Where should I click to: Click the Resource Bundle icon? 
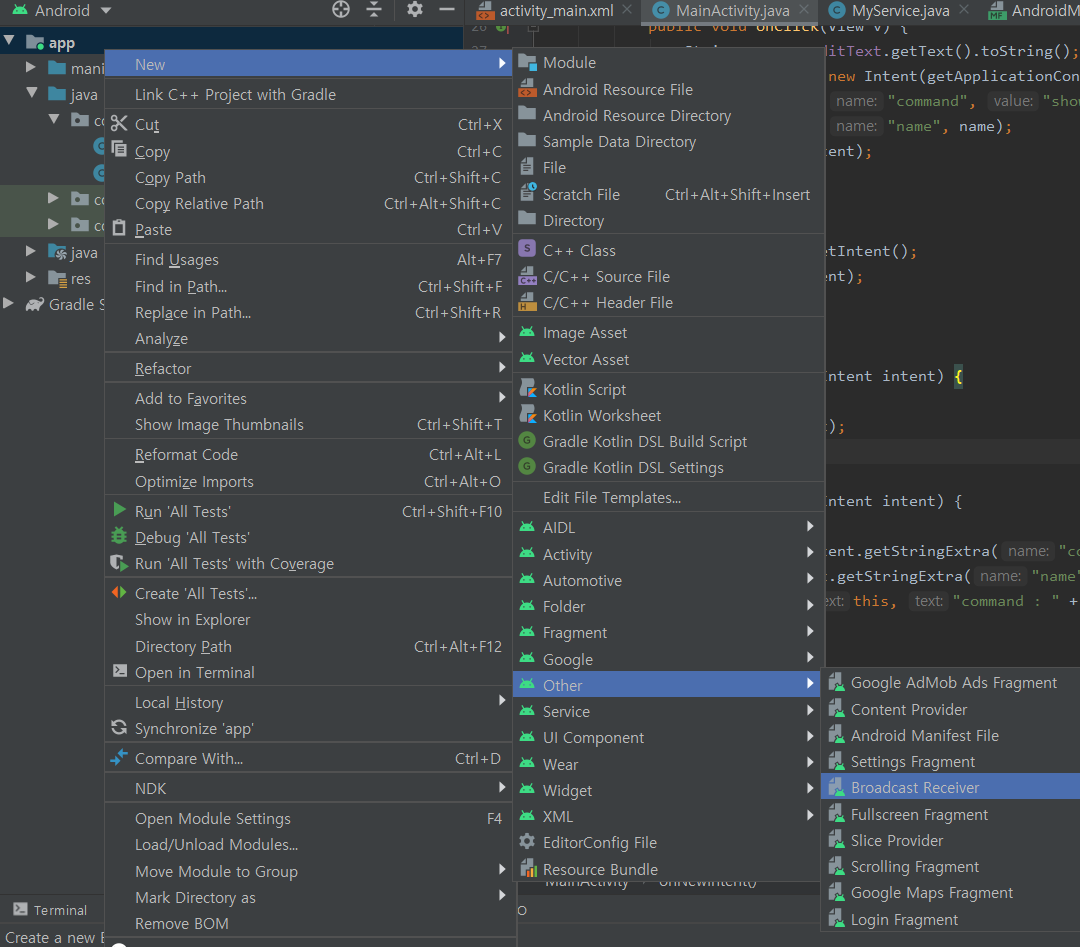pos(528,868)
